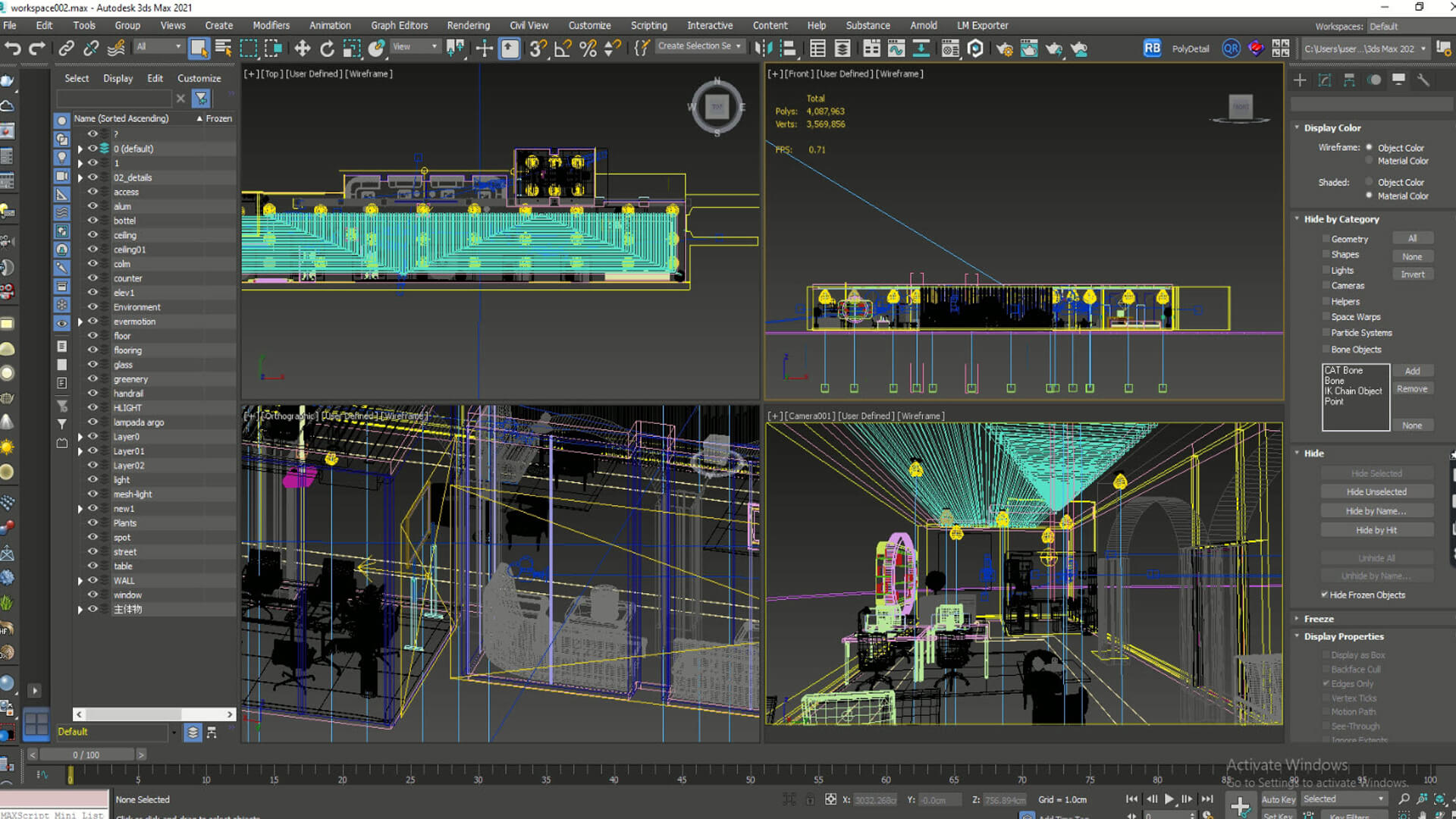This screenshot has height=819, width=1456.
Task: Click the Undo arrow icon
Action: click(13, 49)
